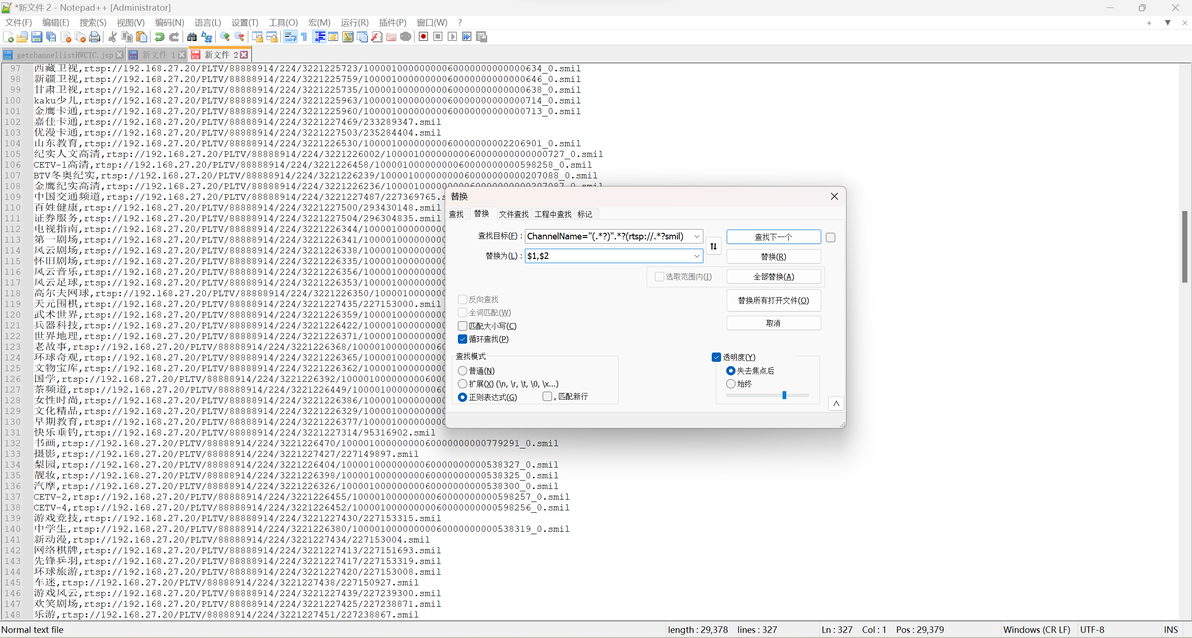
Task: Click the editor vertical scrollbar thumb
Action: (1185, 246)
